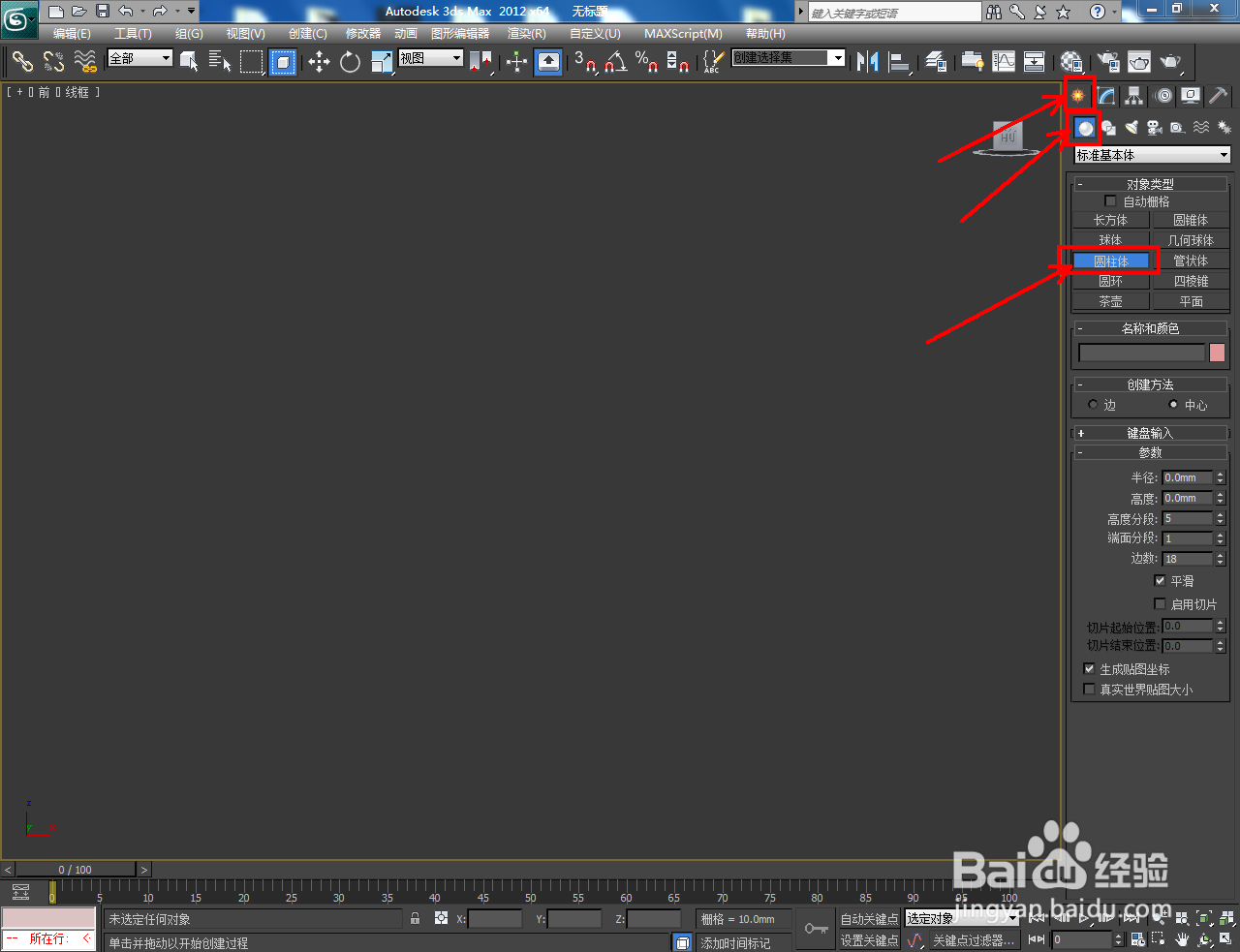Enable the 启用切片 checkbox
The width and height of the screenshot is (1240, 952).
coord(1160,604)
